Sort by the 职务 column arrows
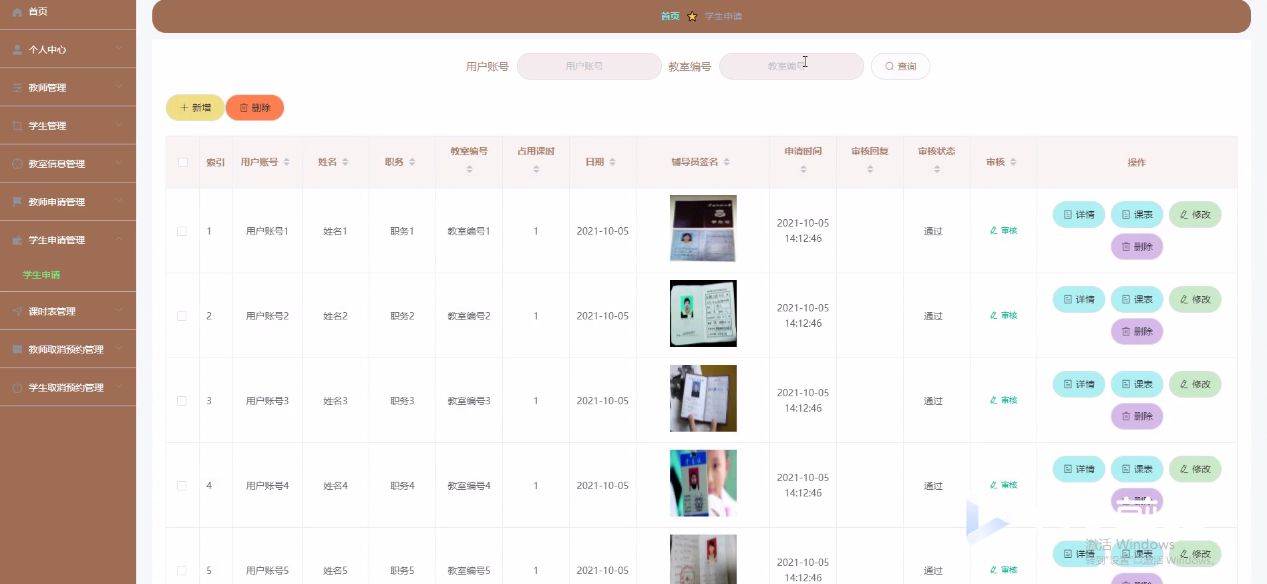 pyautogui.click(x=413, y=162)
